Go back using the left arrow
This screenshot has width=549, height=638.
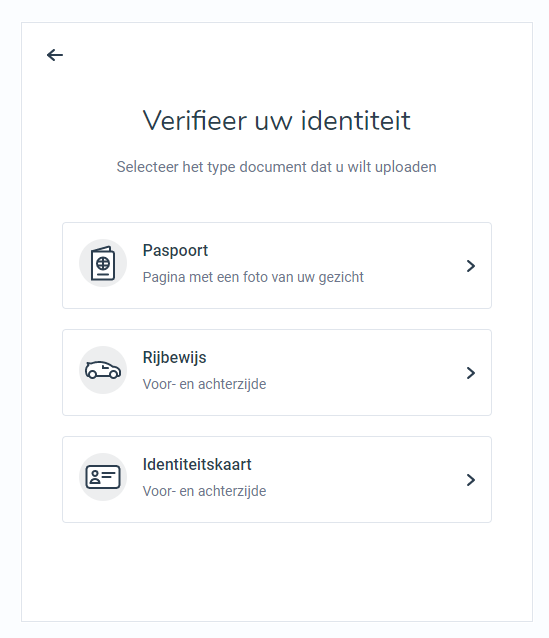[55, 55]
